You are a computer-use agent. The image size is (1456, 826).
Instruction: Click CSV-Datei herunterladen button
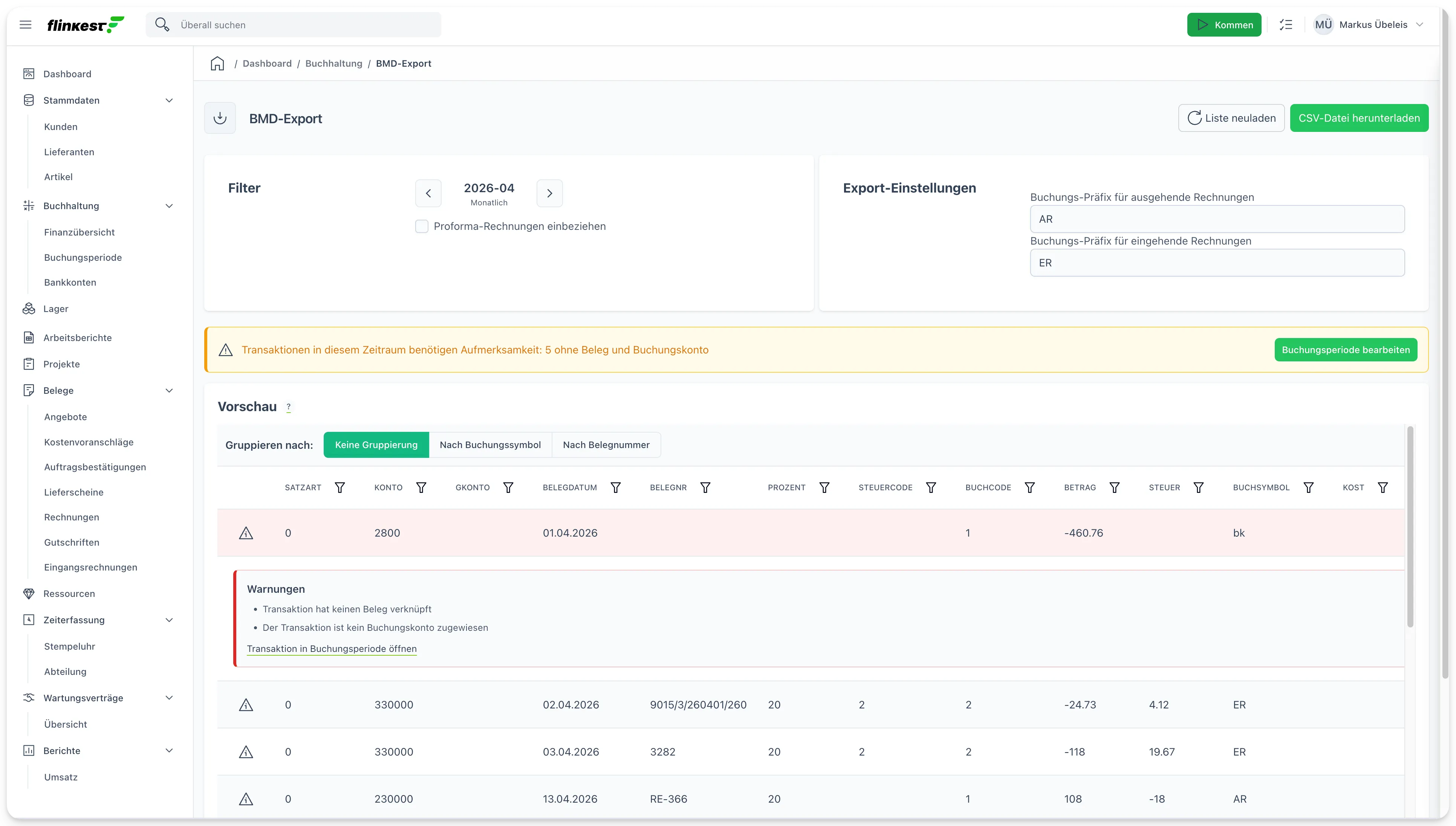pyautogui.click(x=1358, y=118)
